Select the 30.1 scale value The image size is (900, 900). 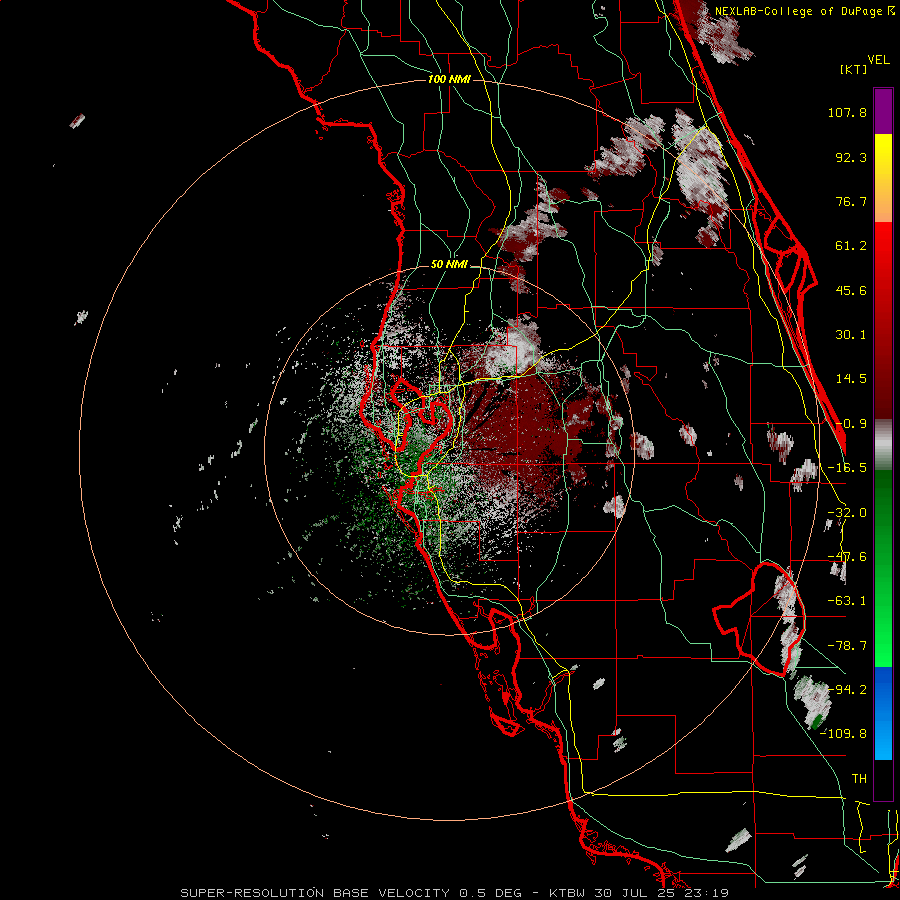click(851, 335)
